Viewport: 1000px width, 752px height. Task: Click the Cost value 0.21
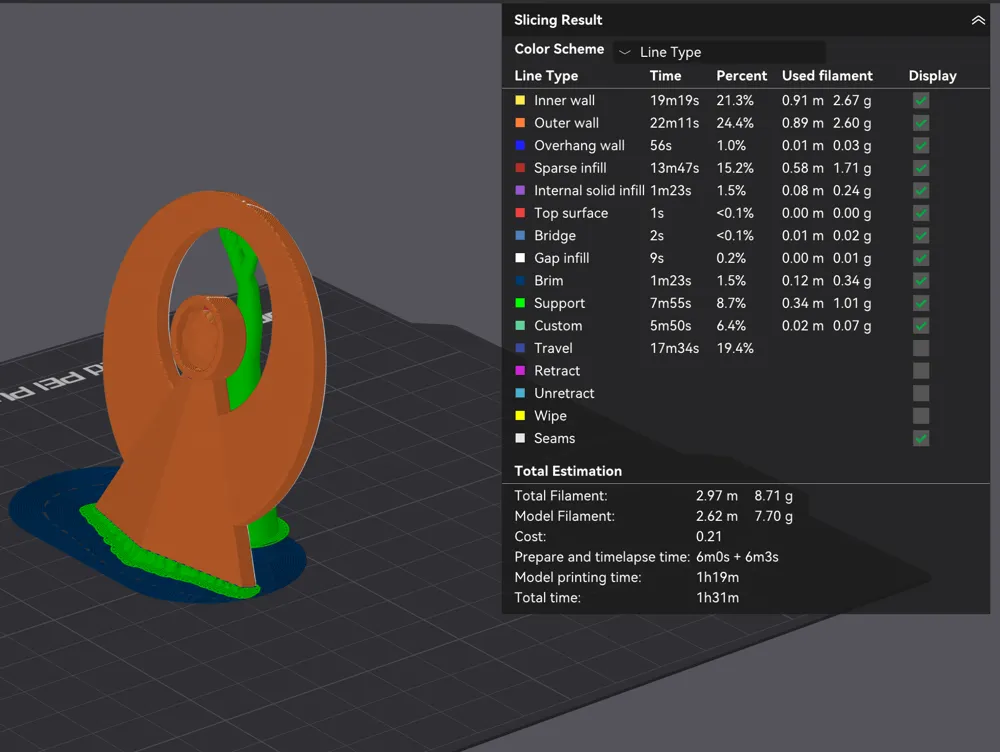click(x=709, y=536)
